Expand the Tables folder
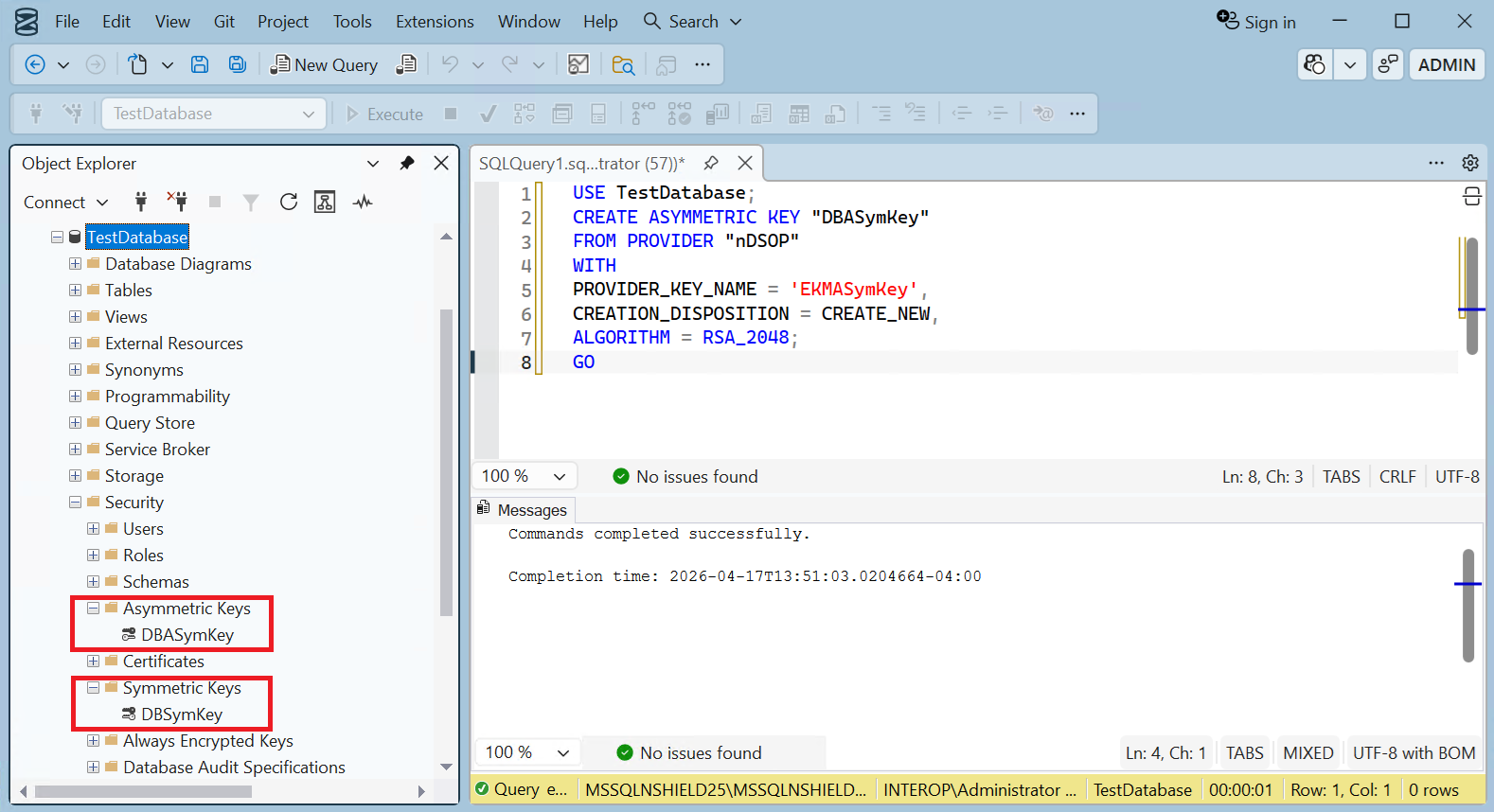This screenshot has width=1494, height=812. click(75, 291)
